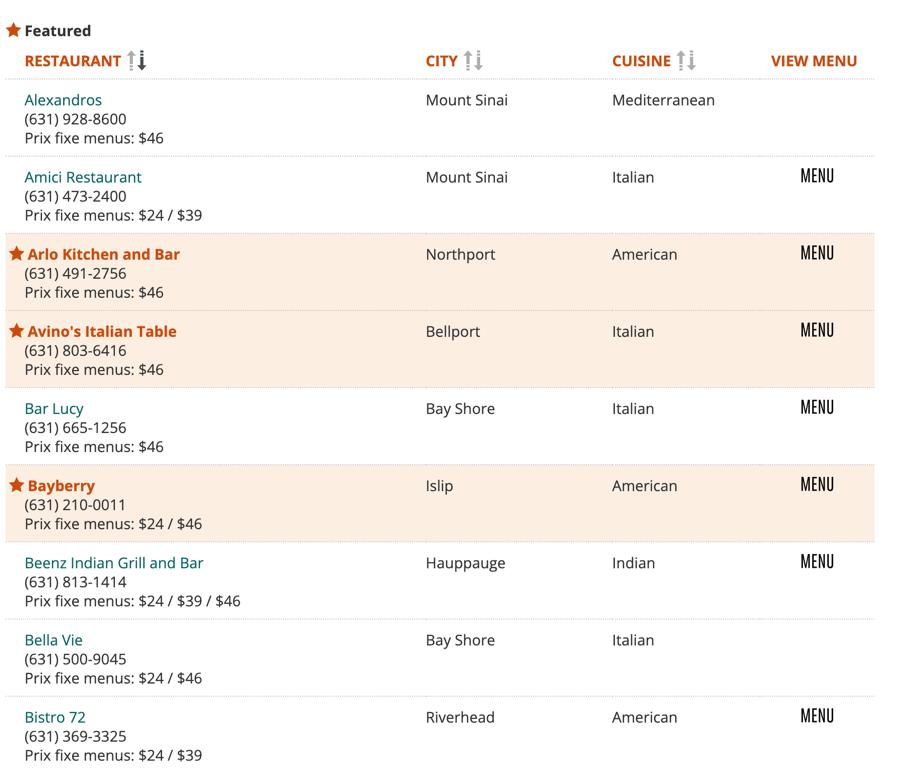Click star icon beside Arlo Kitchen and Bar
This screenshot has height=772, width=918.
tap(16, 253)
